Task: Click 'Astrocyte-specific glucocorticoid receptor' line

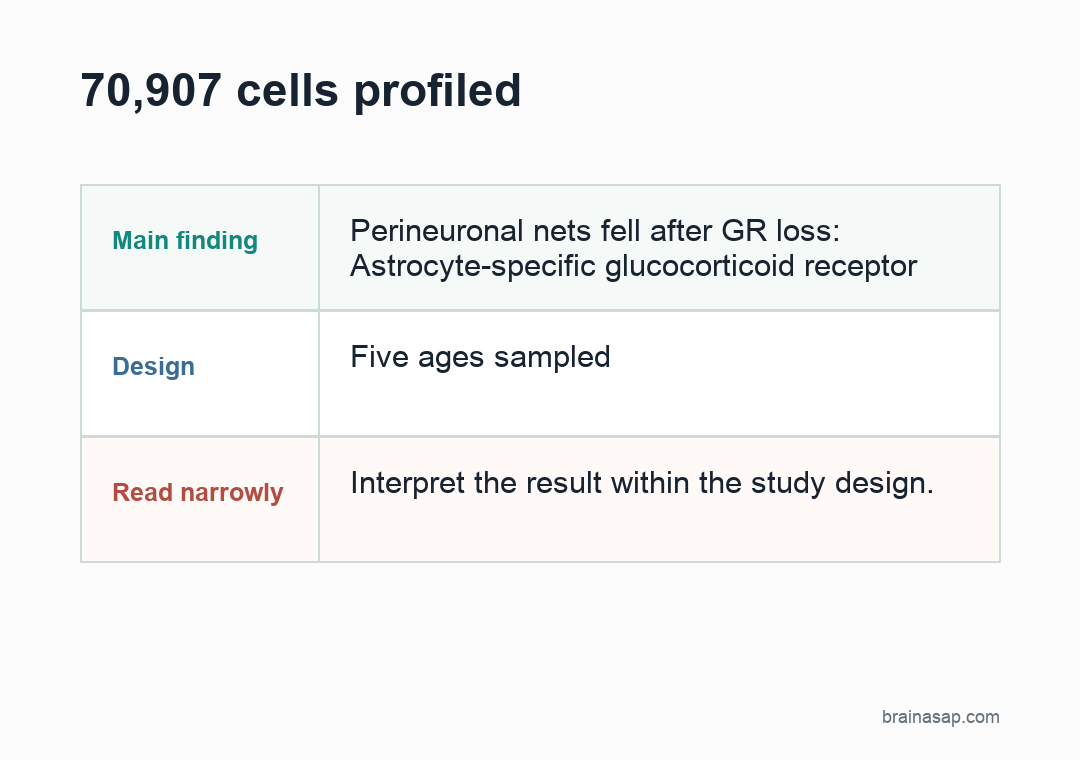Action: 634,266
